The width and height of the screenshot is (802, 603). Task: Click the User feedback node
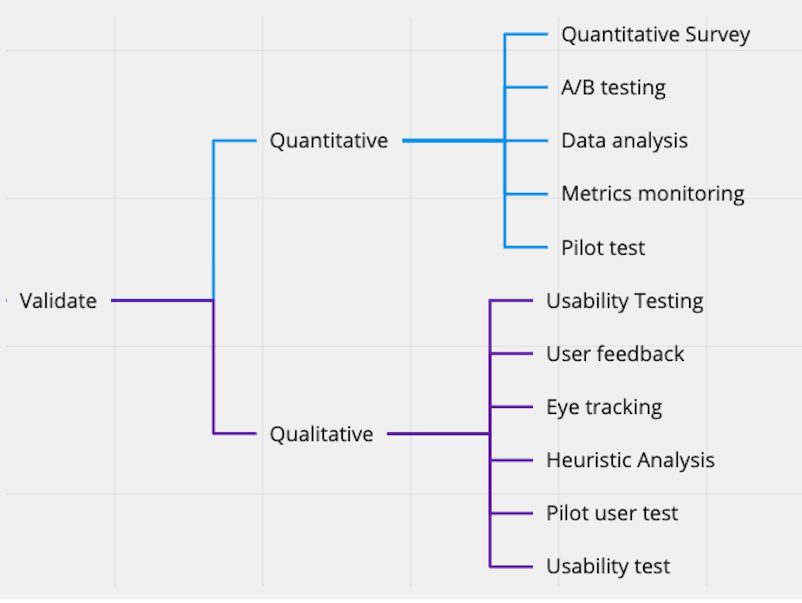pos(615,354)
